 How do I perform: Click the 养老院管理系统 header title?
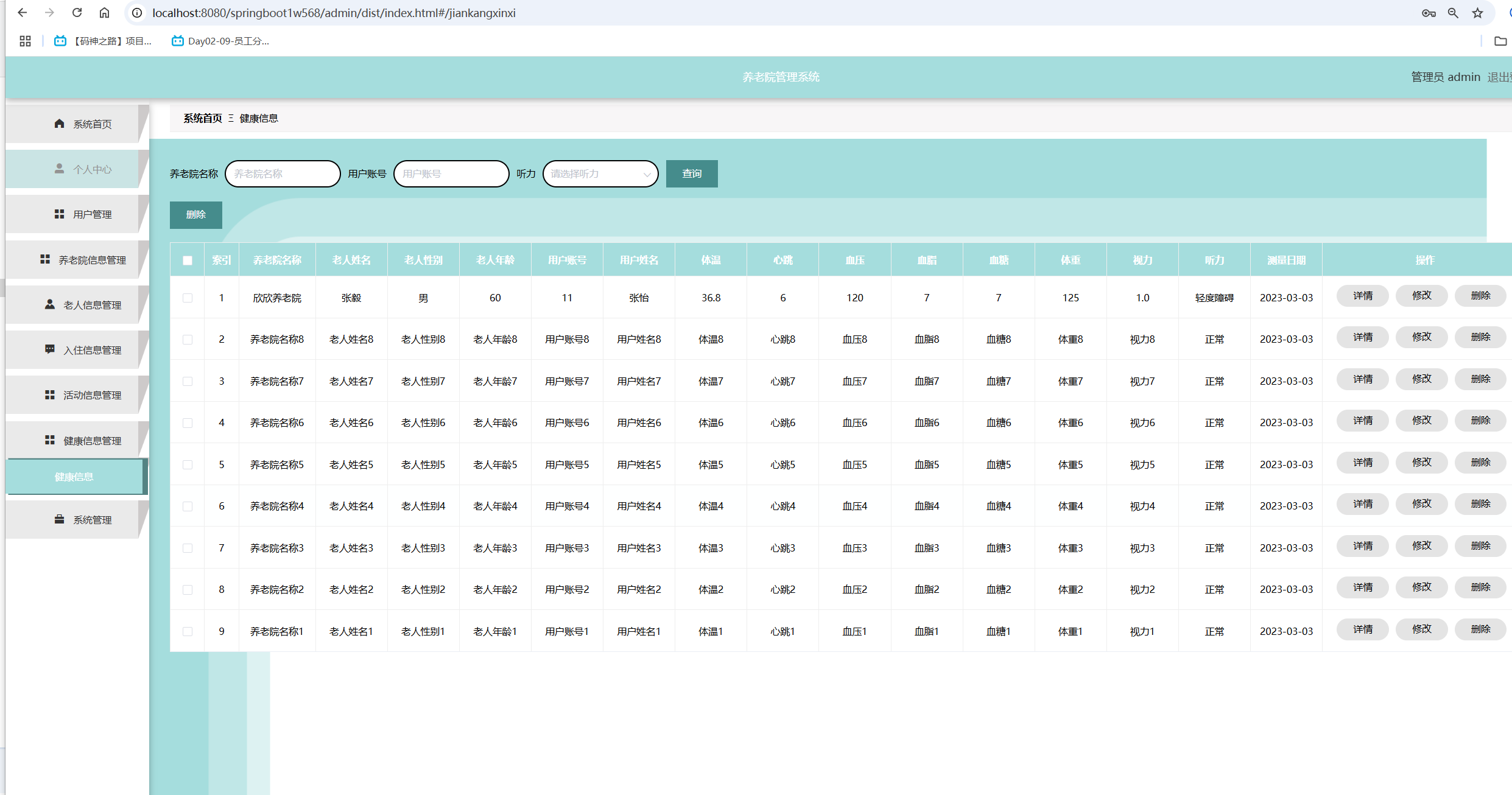[x=781, y=77]
